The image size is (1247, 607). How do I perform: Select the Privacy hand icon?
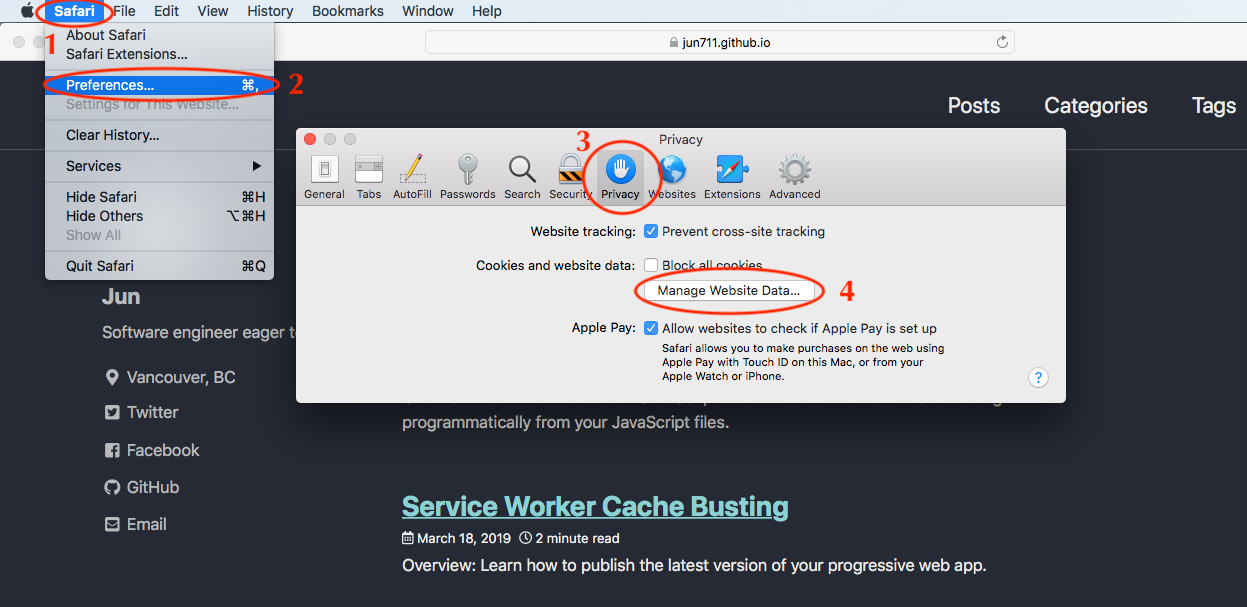coord(620,169)
